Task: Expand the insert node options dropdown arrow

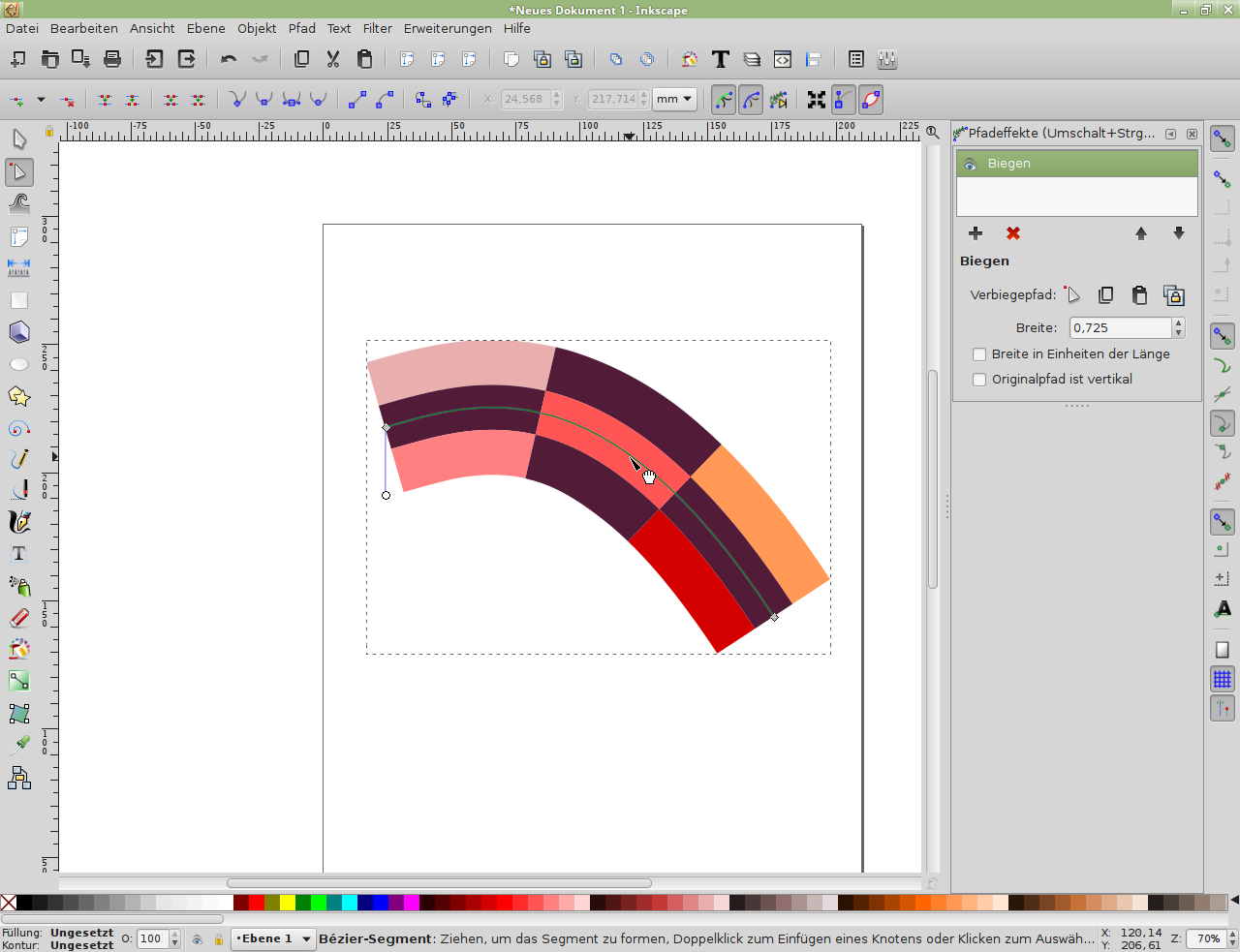Action: click(41, 99)
